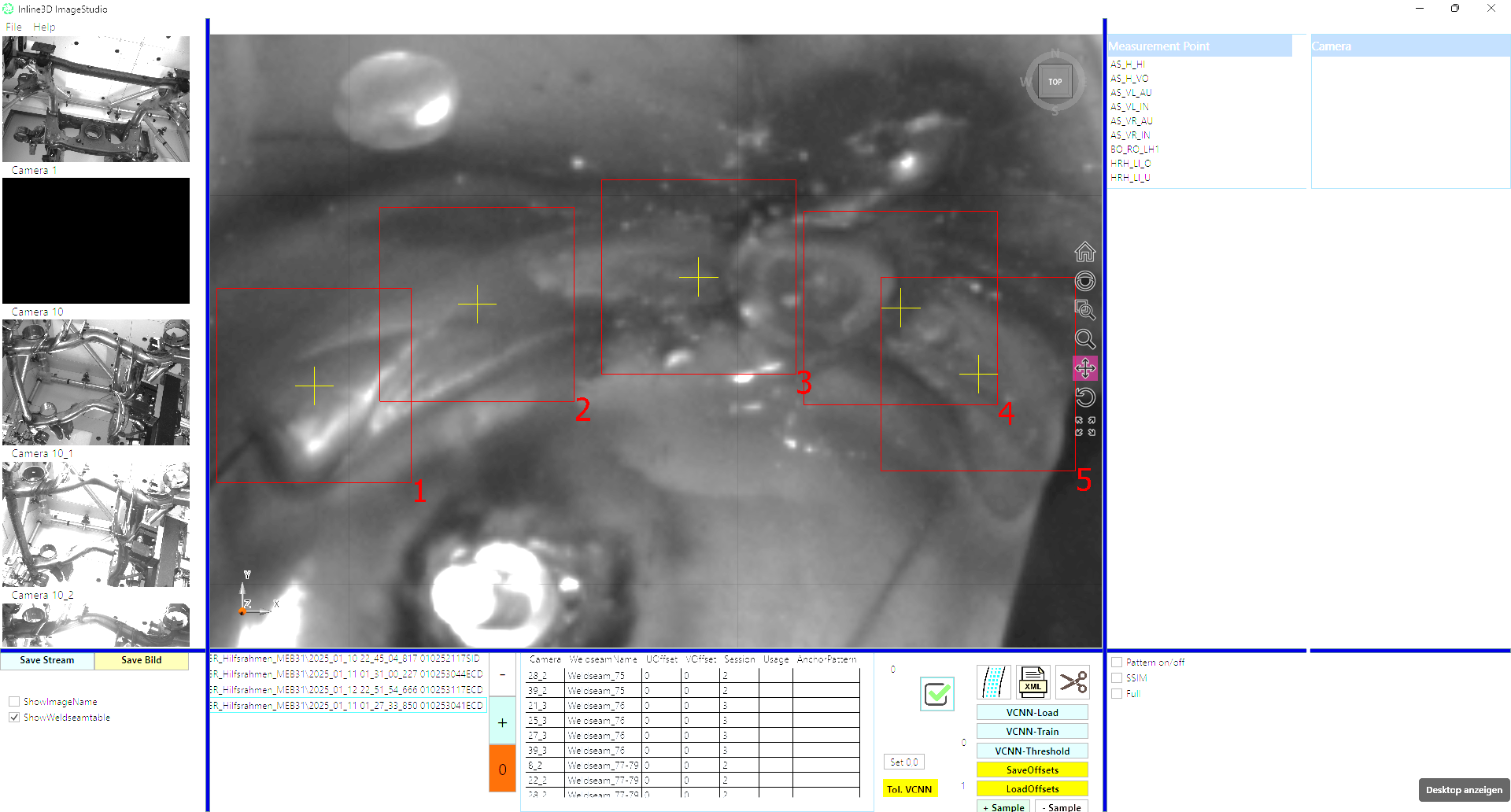The width and height of the screenshot is (1511, 812).
Task: Click the minus button beside the file list
Action: 502,674
